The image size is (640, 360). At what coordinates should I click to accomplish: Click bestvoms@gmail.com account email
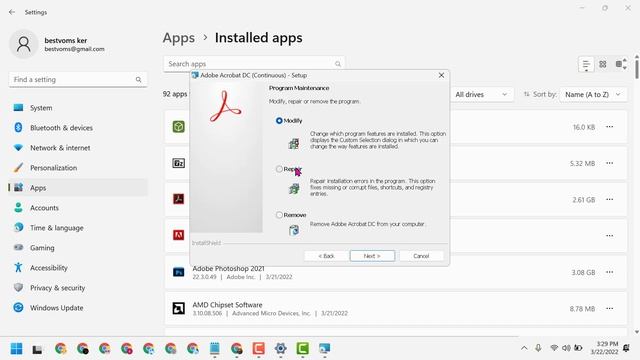click(x=74, y=49)
